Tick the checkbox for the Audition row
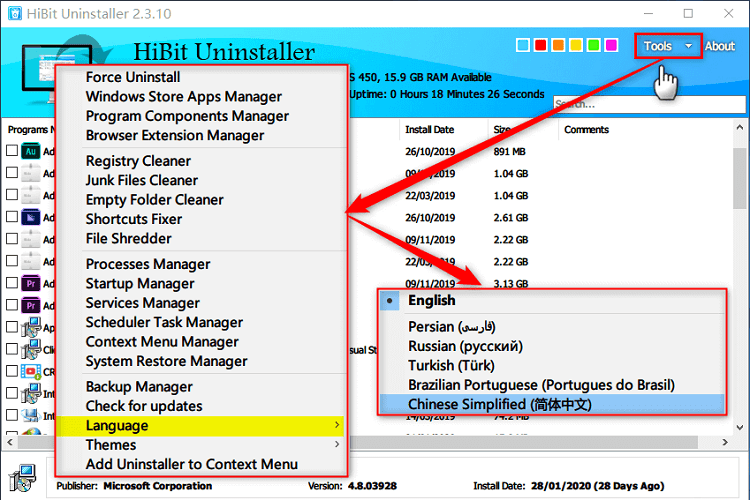The image size is (750, 500). [x=12, y=151]
